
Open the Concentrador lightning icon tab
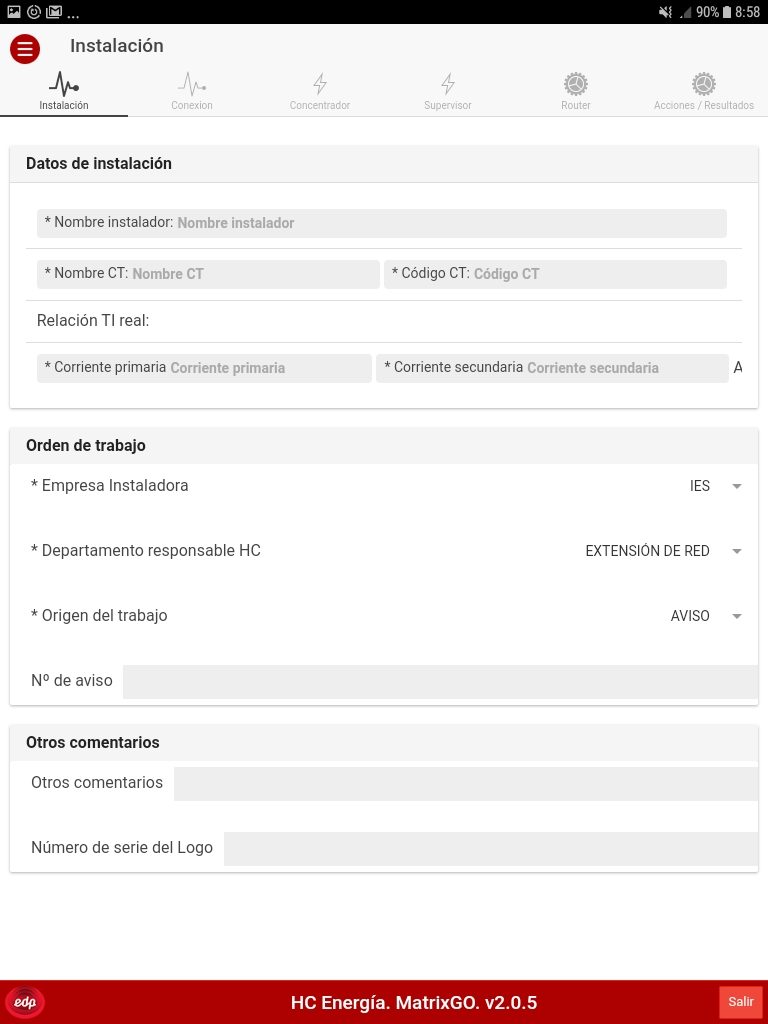click(319, 91)
